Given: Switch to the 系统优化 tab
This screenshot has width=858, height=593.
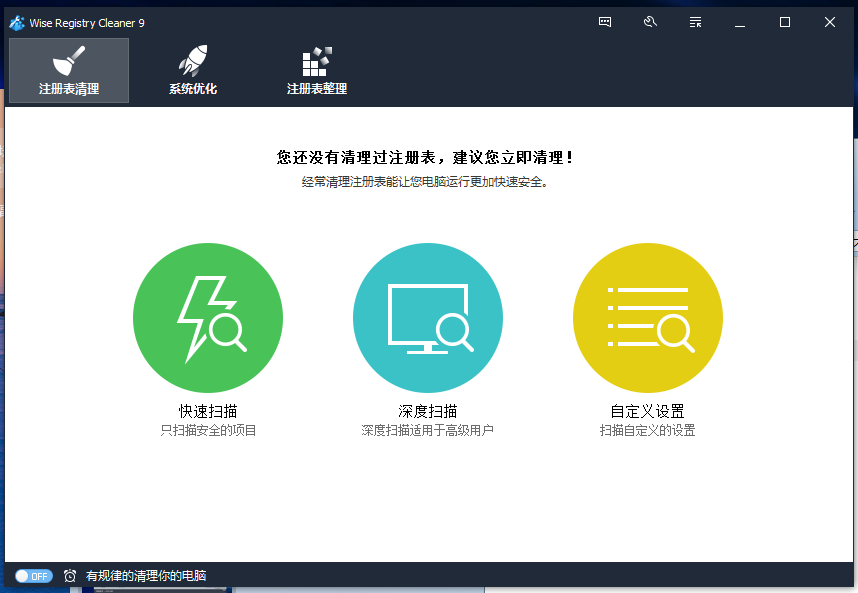Looking at the screenshot, I should (193, 71).
